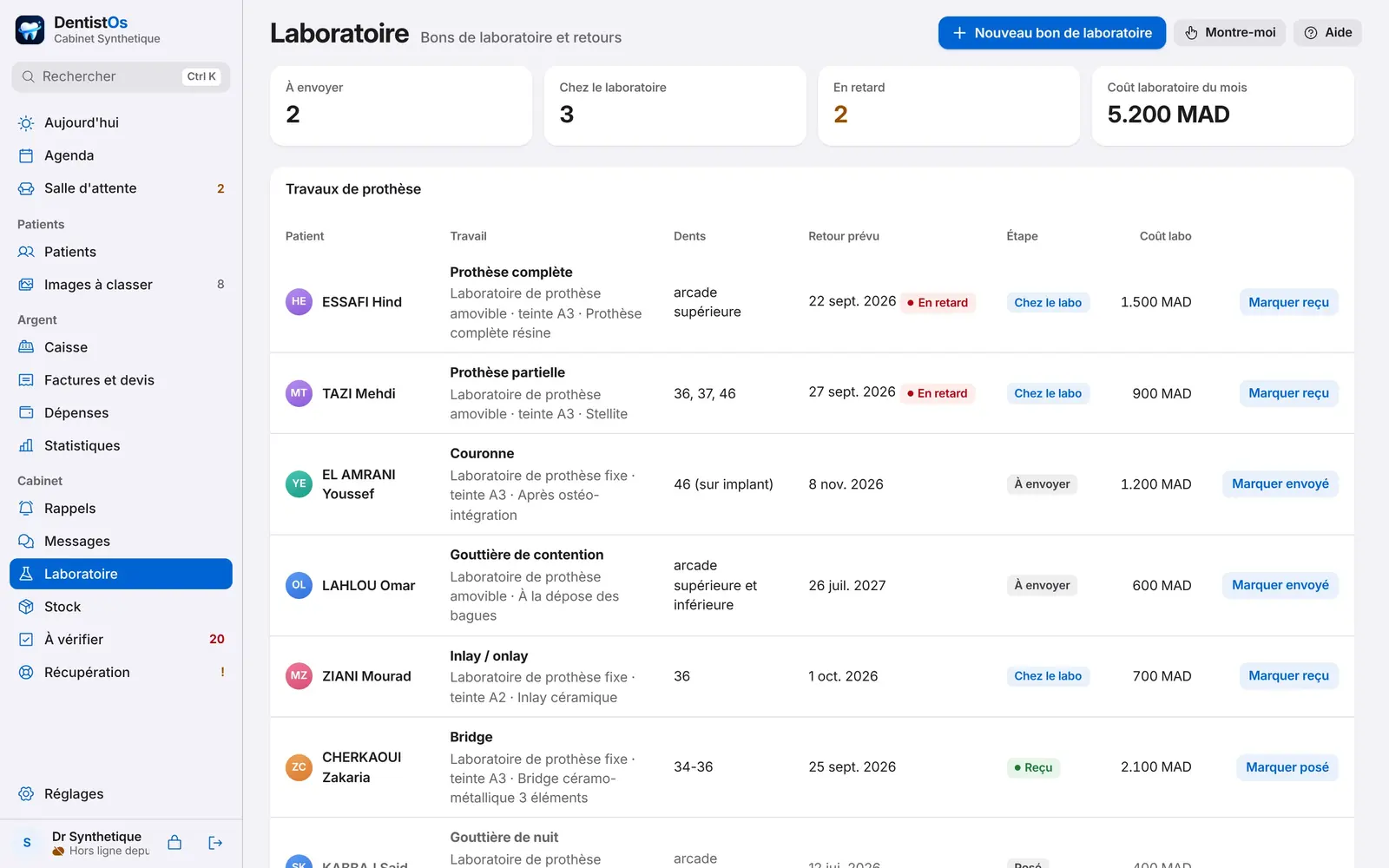Click Reçu status badge for CHERKAOUI
1389x868 pixels.
1033,767
